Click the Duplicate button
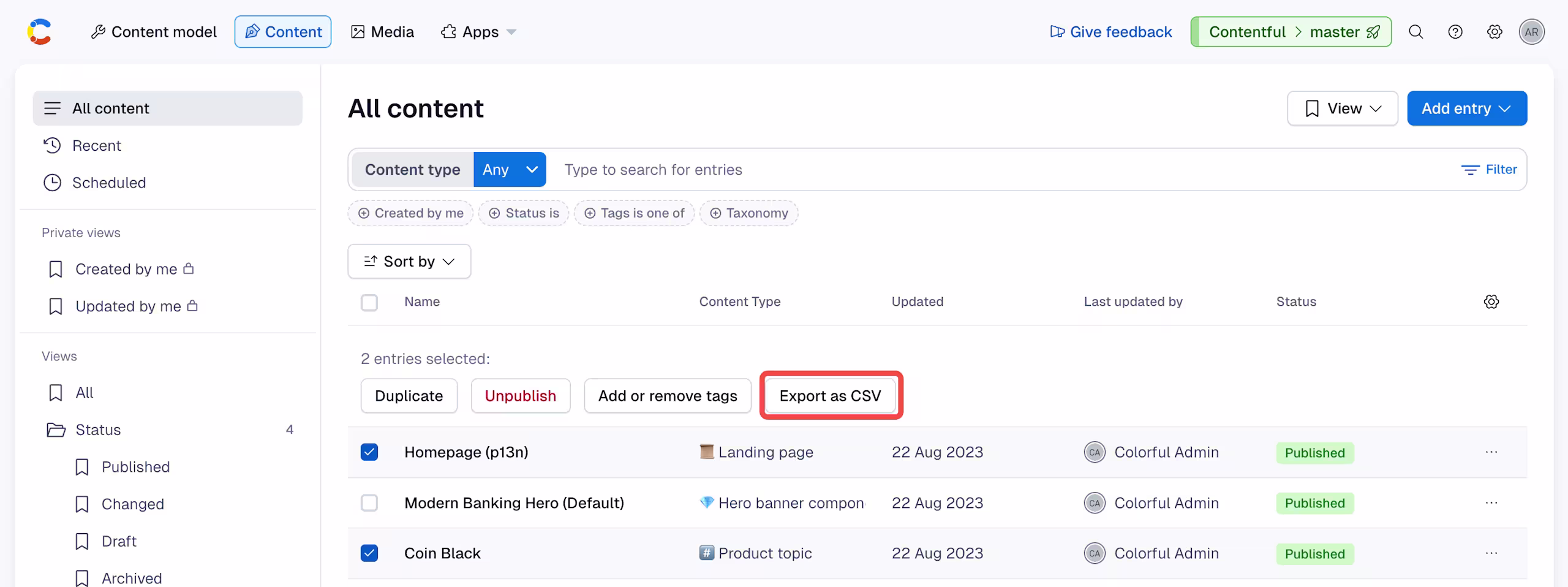Image resolution: width=1568 pixels, height=587 pixels. coord(409,396)
